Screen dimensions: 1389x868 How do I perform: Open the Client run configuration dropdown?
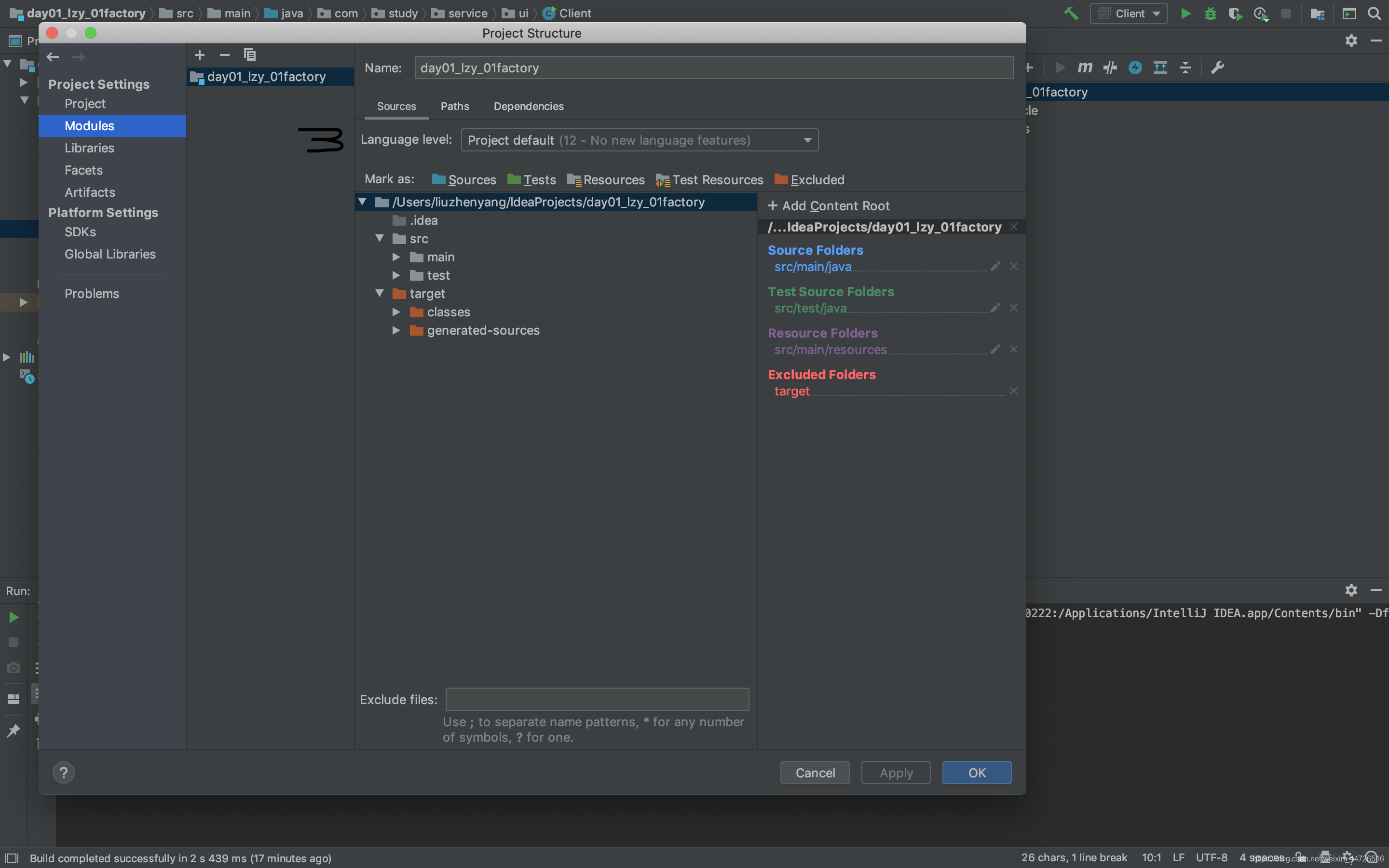1129,13
